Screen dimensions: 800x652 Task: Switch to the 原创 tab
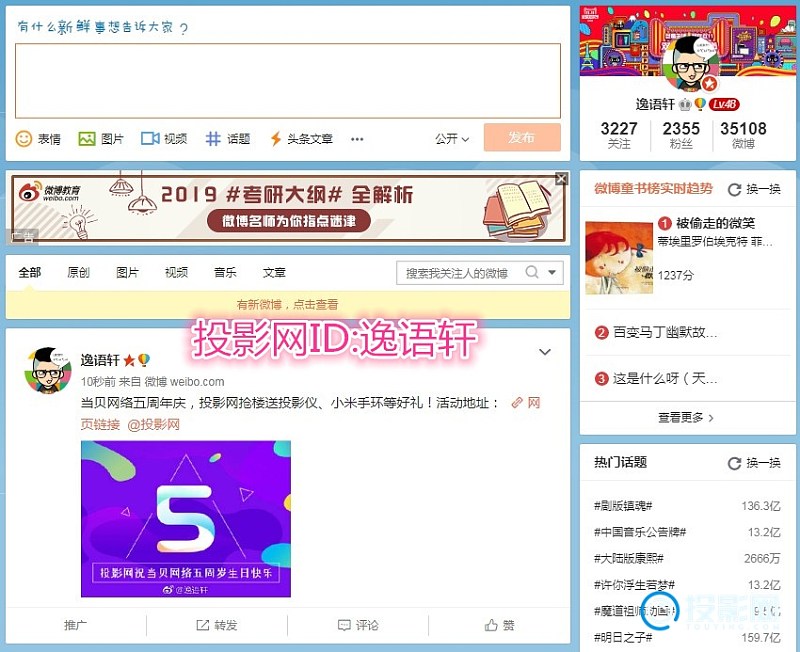78,273
